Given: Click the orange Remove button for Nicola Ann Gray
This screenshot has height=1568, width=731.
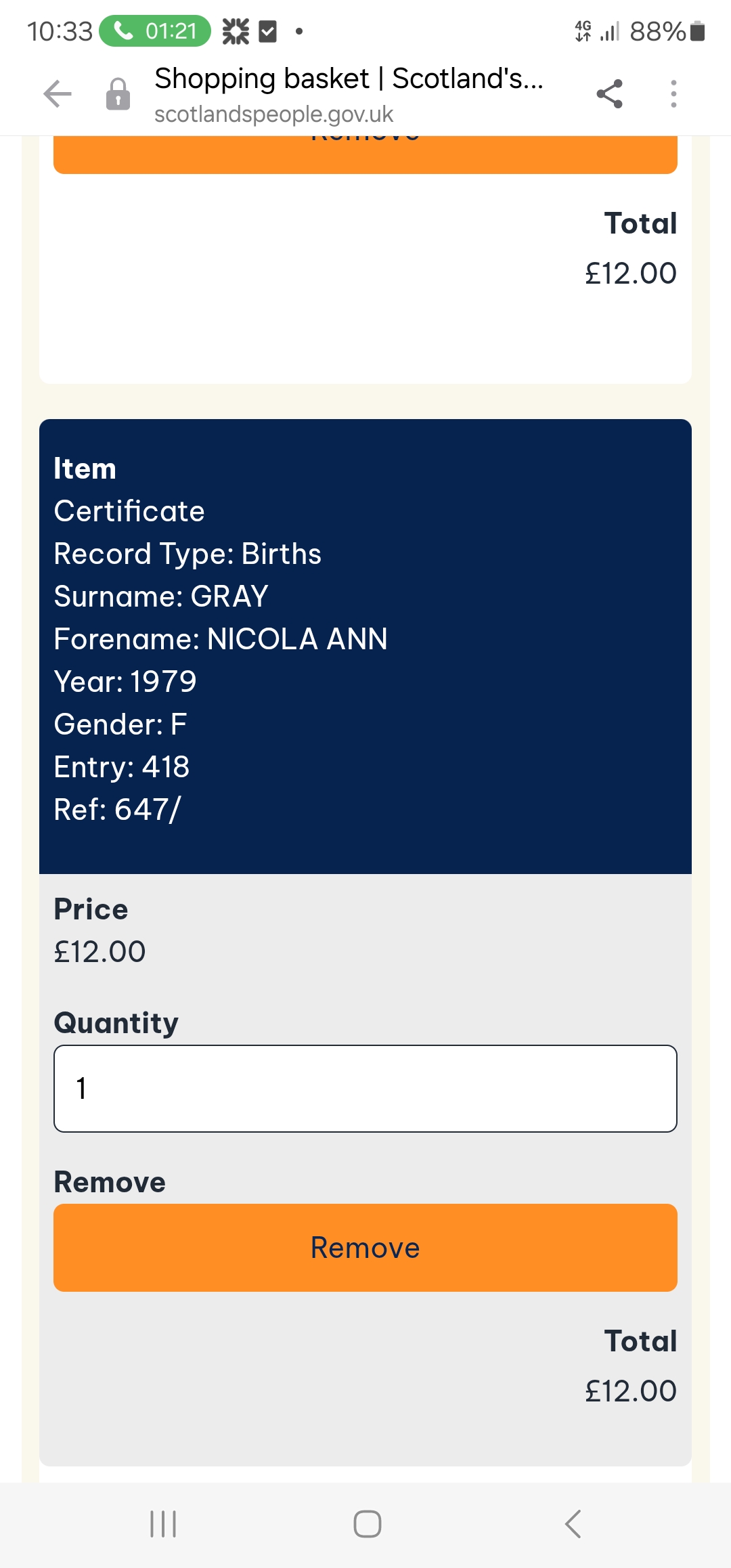Looking at the screenshot, I should click(365, 1247).
